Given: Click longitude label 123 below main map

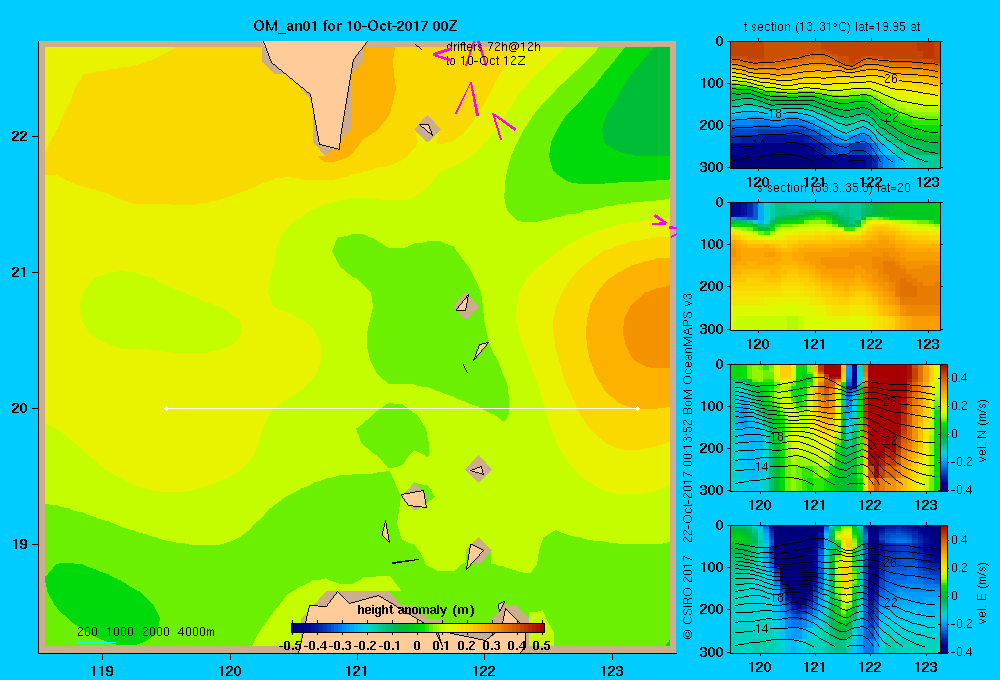Looking at the screenshot, I should 612,670.
